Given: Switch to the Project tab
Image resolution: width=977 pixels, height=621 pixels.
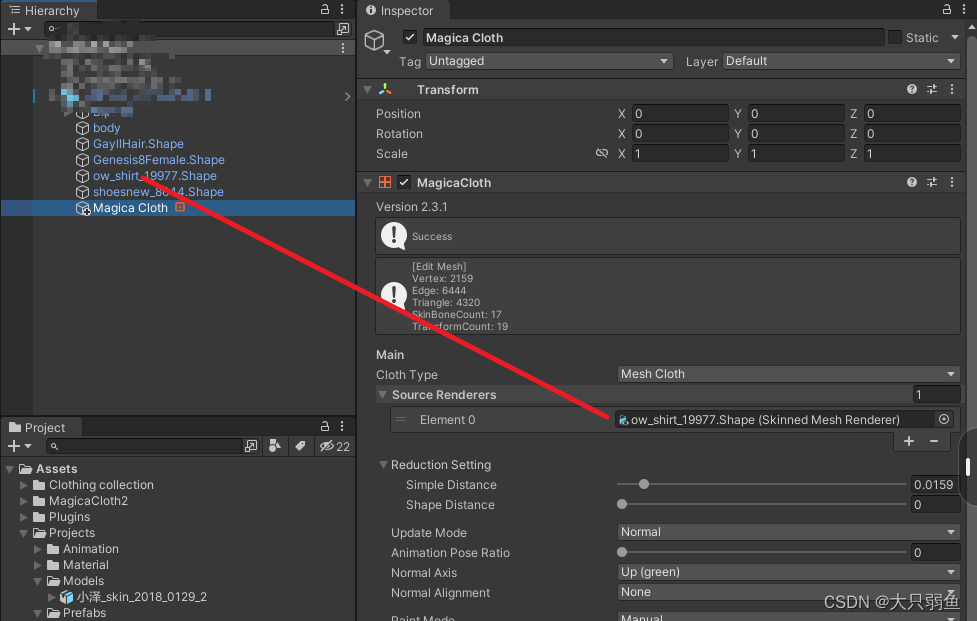Looking at the screenshot, I should (x=37, y=427).
